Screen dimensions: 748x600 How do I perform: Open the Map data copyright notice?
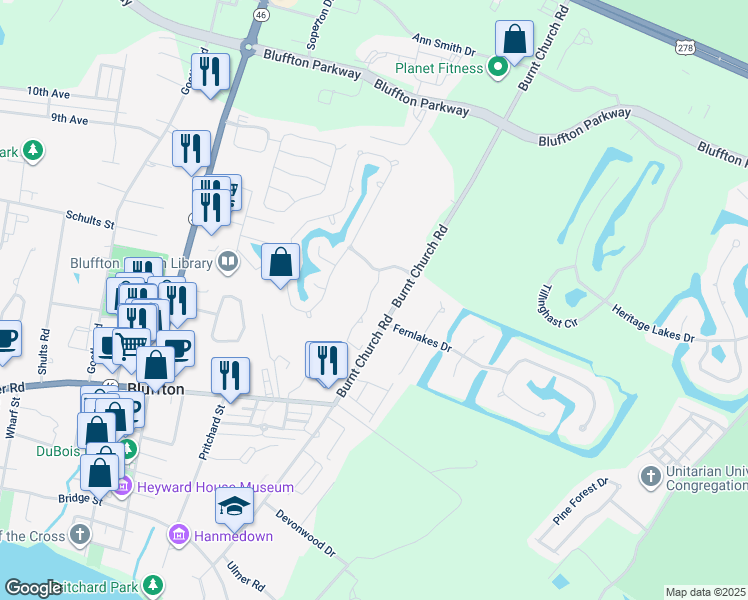point(706,592)
